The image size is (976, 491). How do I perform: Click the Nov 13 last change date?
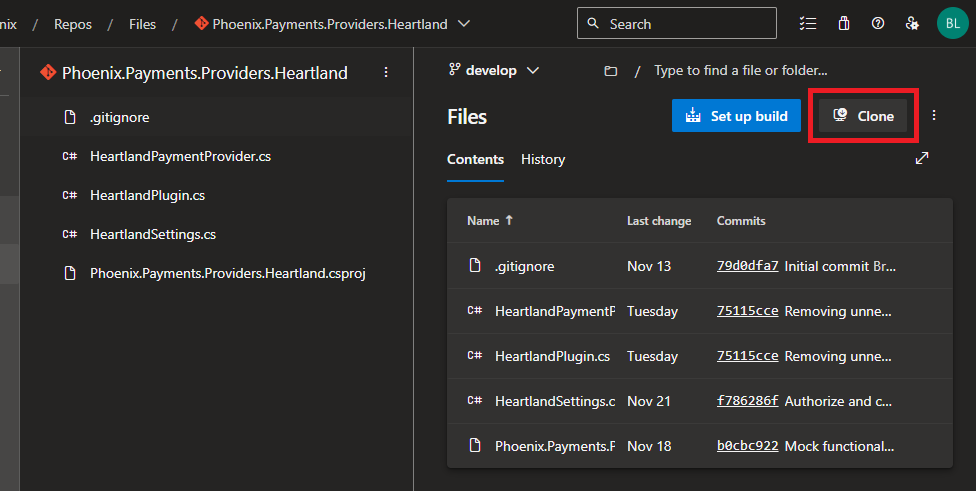(649, 266)
